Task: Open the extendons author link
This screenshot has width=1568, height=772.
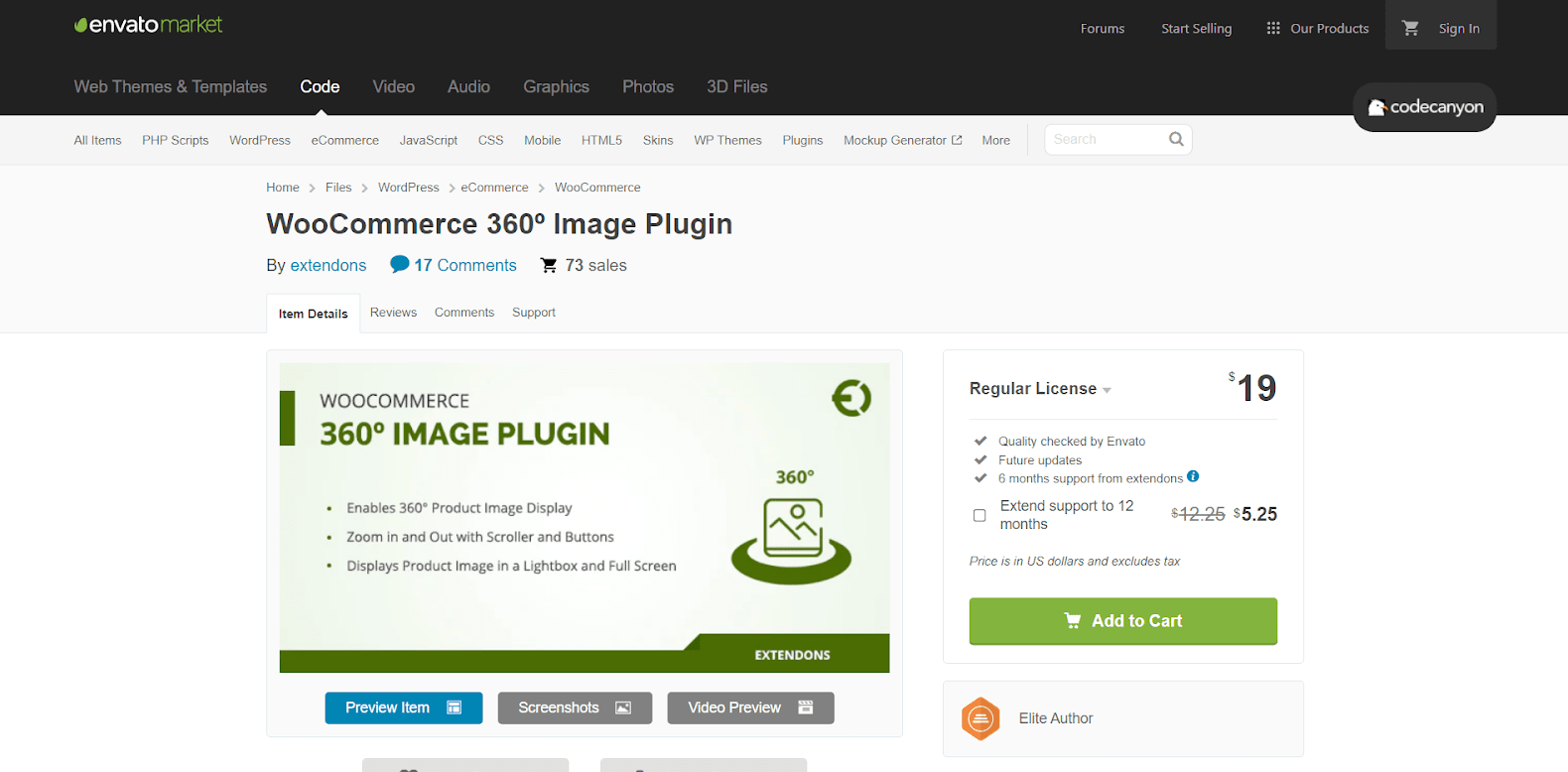Action: (328, 265)
